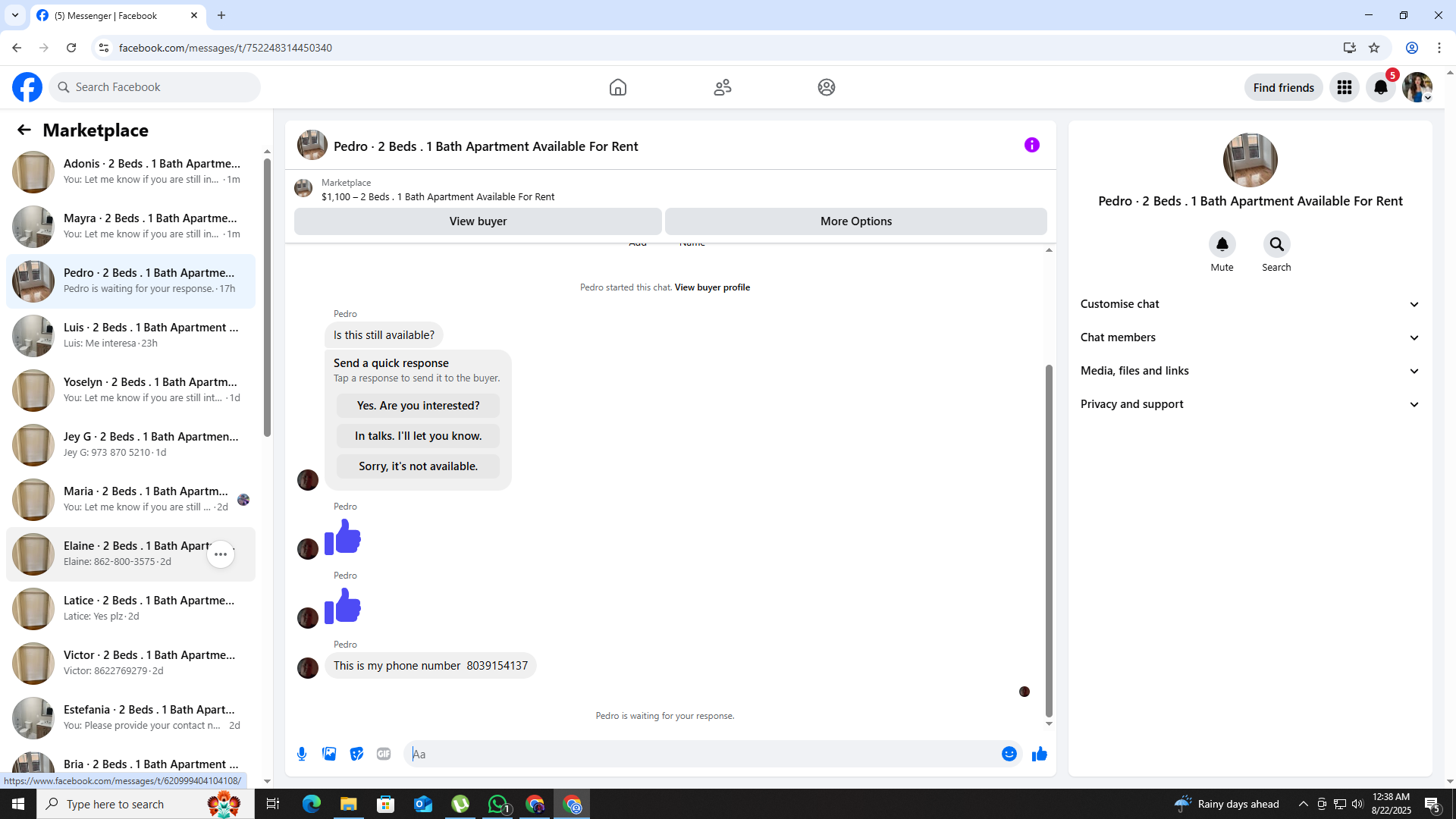Open the Elaine conversation options menu
The height and width of the screenshot is (819, 1456).
click(221, 554)
